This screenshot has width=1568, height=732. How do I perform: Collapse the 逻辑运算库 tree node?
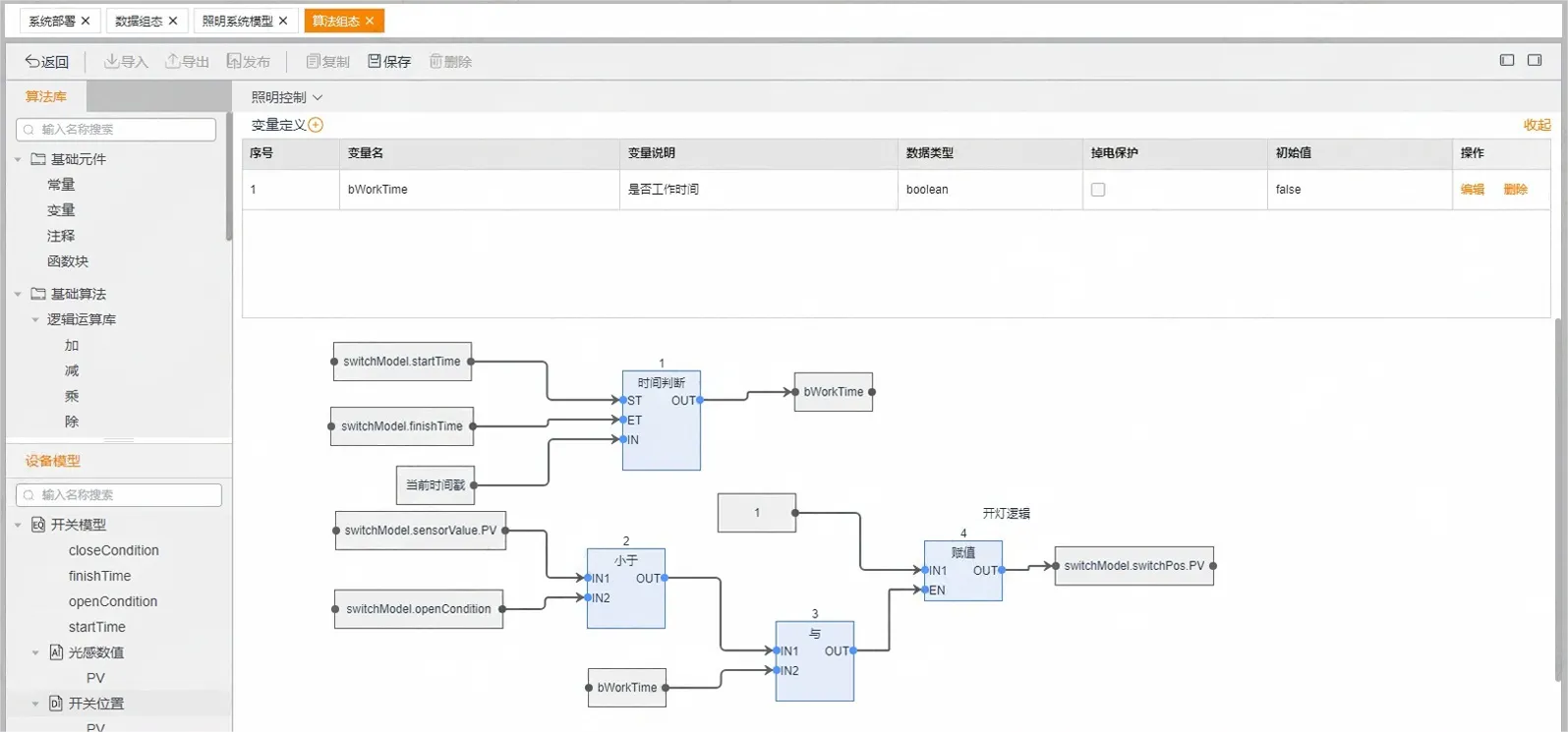35,319
